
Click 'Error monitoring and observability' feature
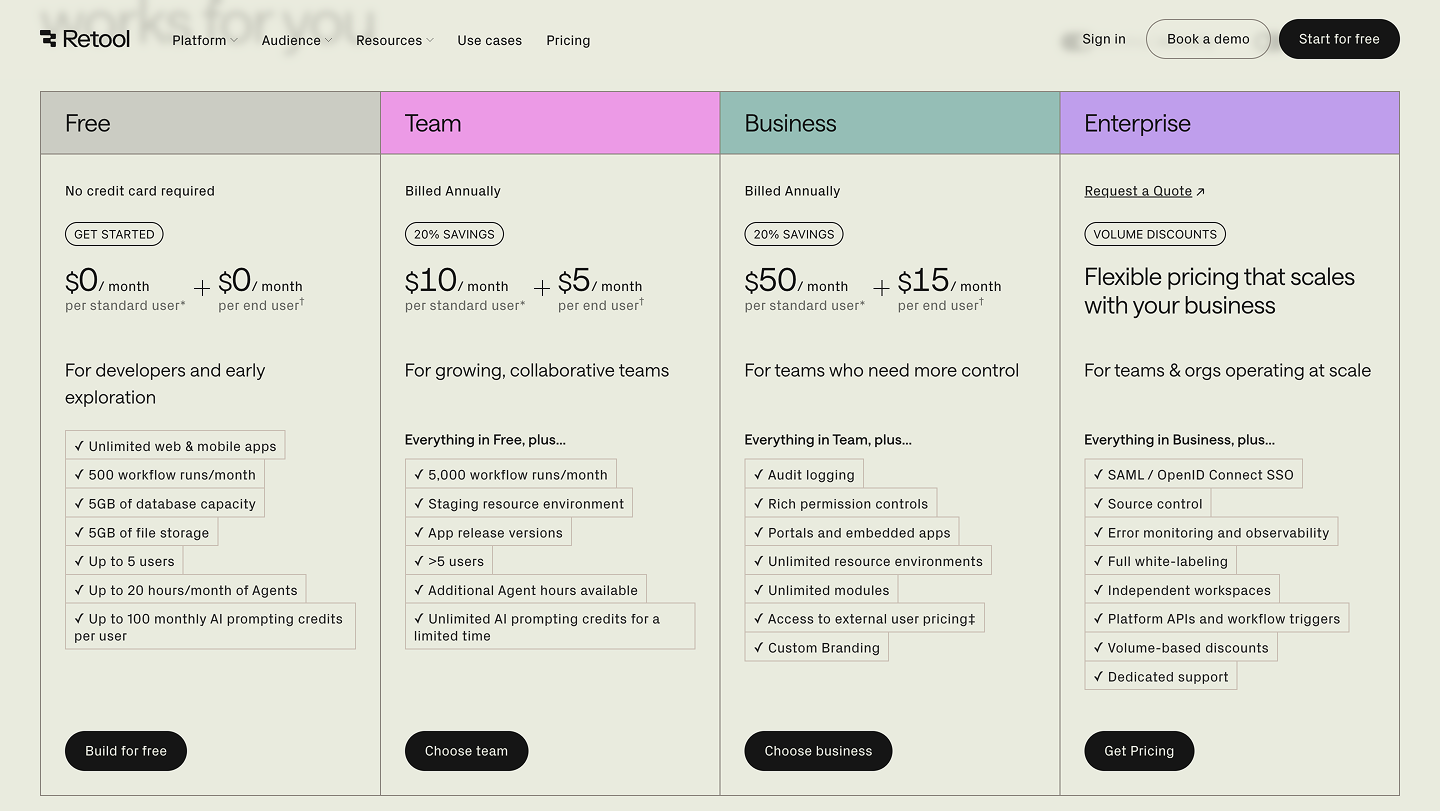tap(1211, 533)
